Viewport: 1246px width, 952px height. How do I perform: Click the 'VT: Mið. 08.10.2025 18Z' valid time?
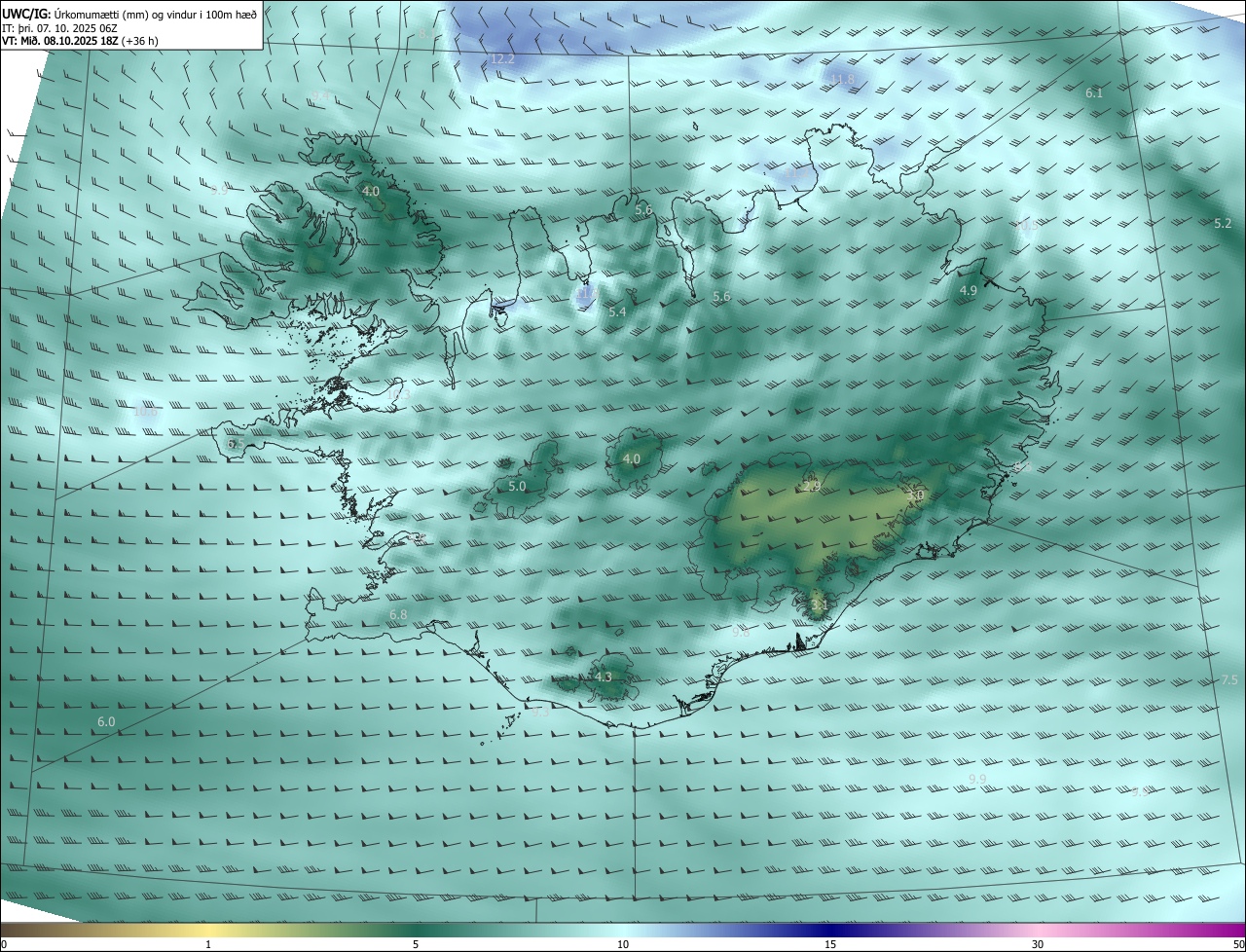60,41
